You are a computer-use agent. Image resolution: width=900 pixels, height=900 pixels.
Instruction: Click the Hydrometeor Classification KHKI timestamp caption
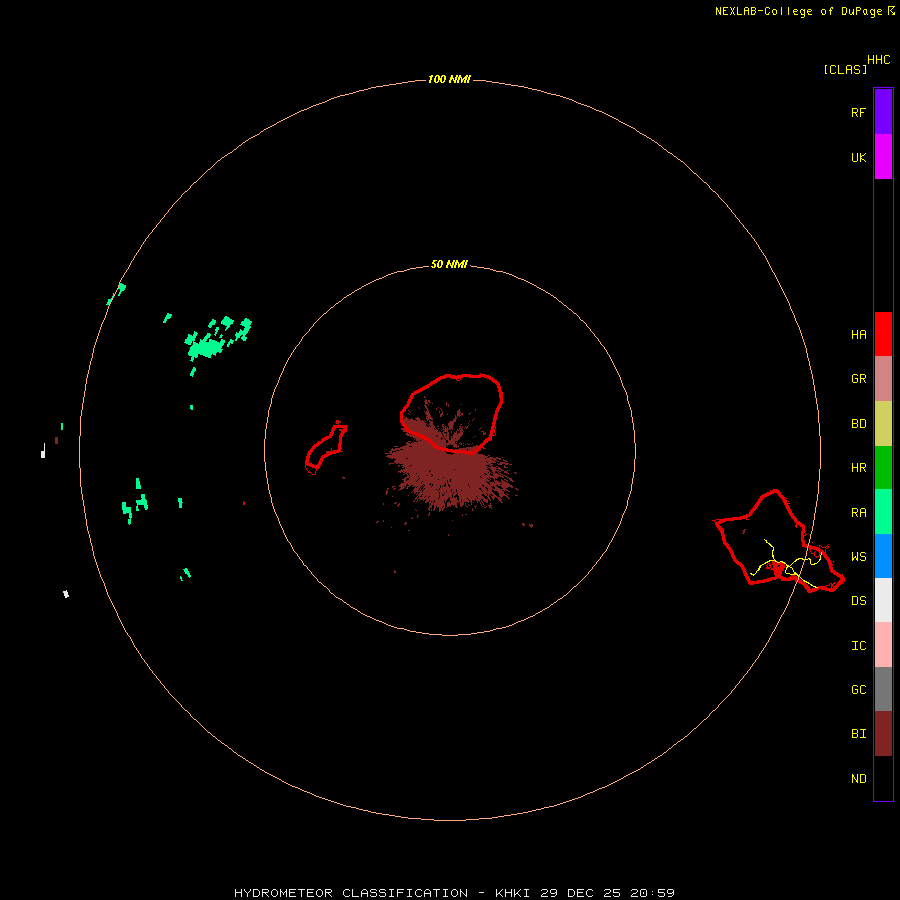454,893
